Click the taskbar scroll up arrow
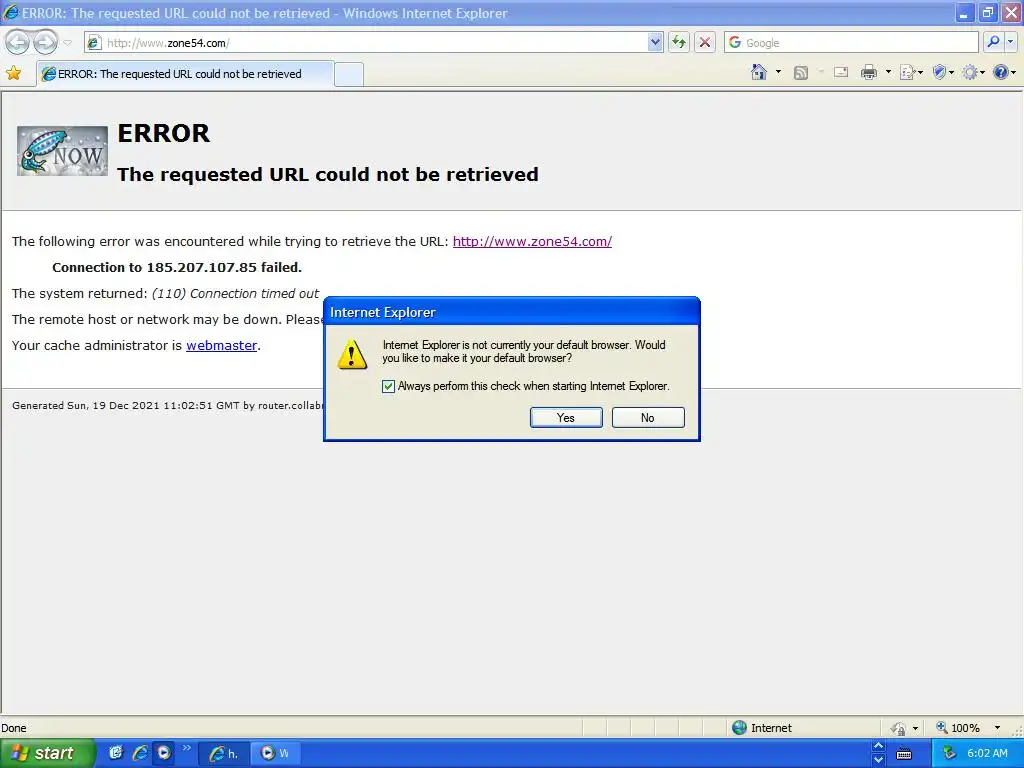The height and width of the screenshot is (768, 1024). click(878, 746)
